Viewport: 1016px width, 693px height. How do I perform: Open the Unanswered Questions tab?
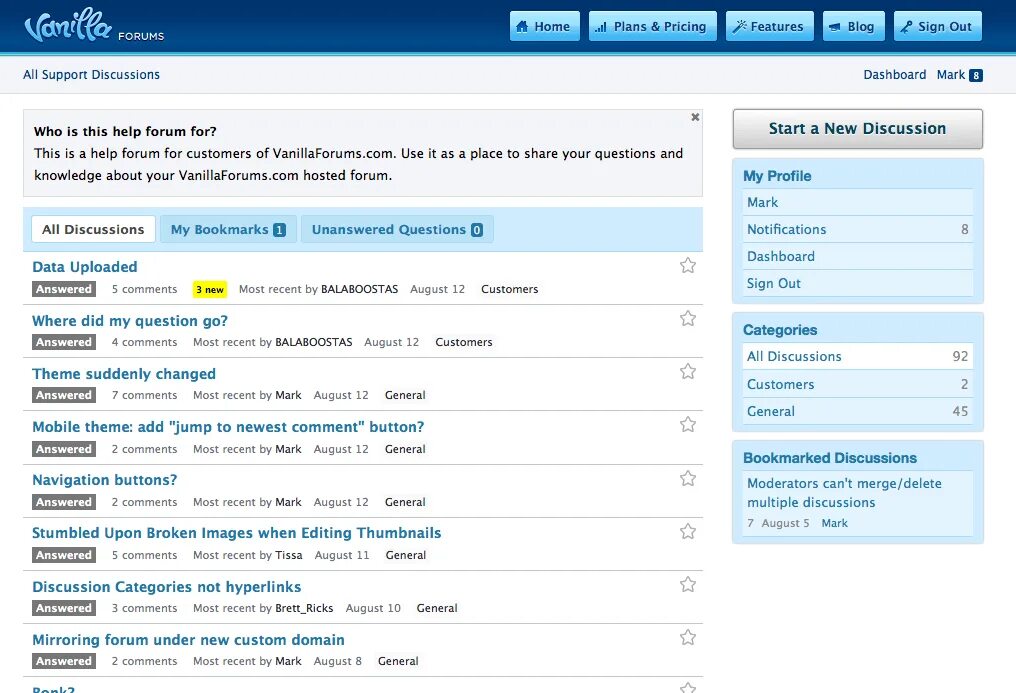pyautogui.click(x=397, y=229)
